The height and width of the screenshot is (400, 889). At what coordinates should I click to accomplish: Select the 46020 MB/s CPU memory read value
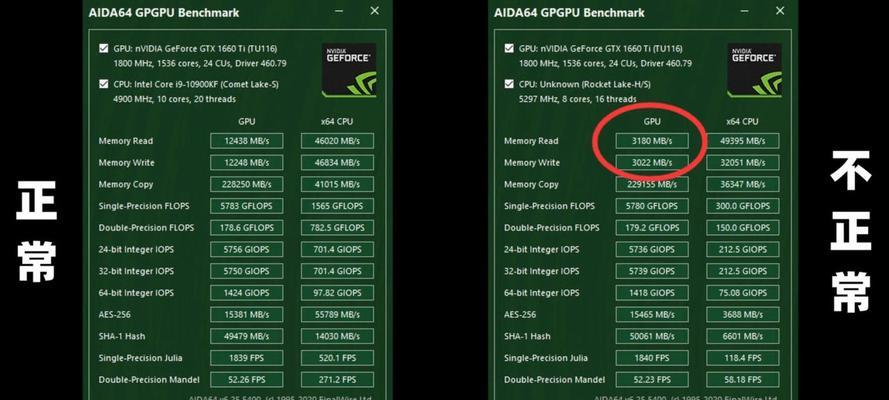(x=337, y=141)
